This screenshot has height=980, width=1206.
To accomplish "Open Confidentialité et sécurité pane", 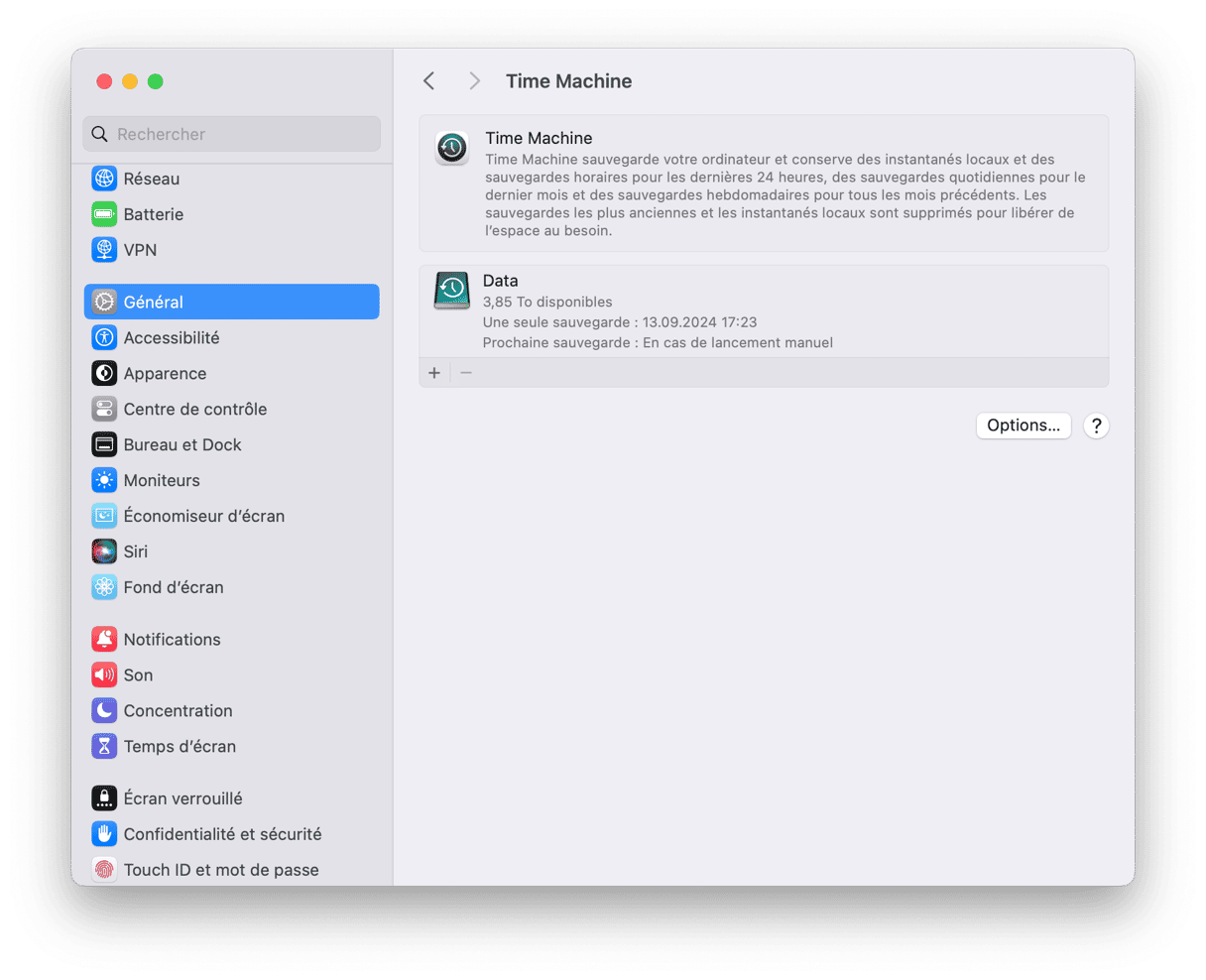I will (222, 834).
